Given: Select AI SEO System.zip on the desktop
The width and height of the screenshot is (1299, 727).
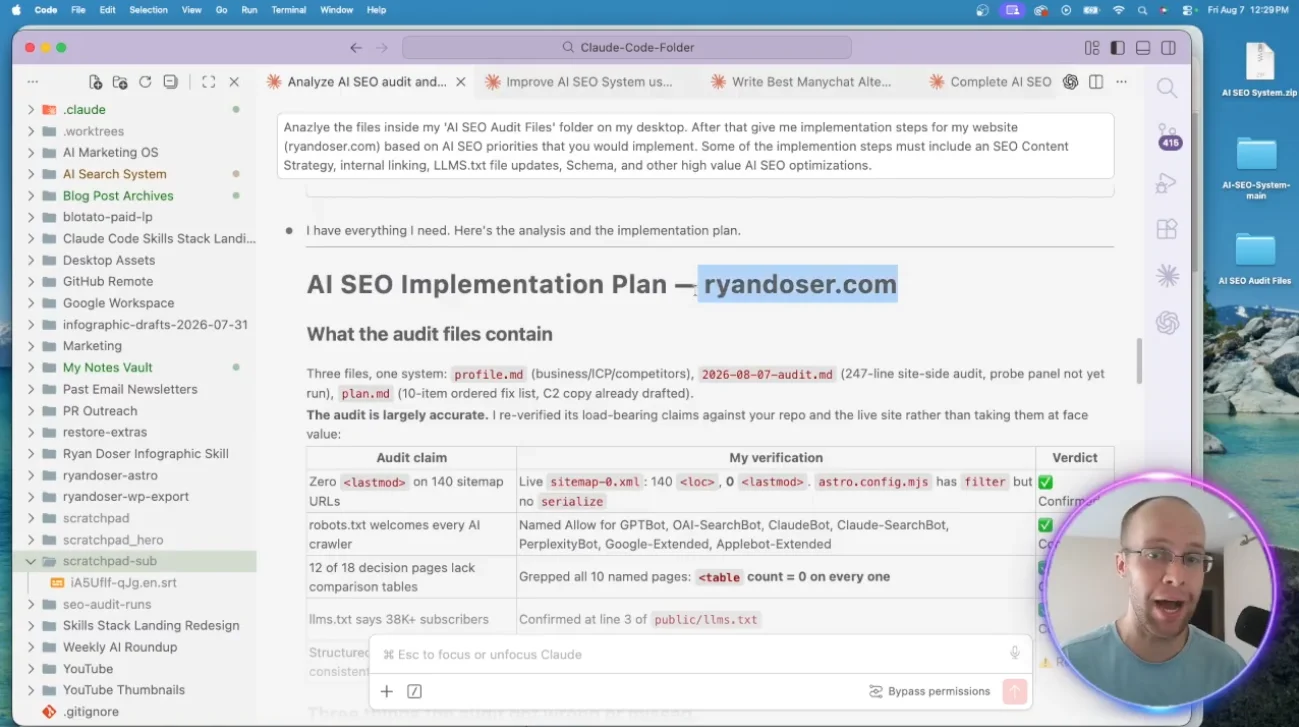Looking at the screenshot, I should [x=1259, y=70].
